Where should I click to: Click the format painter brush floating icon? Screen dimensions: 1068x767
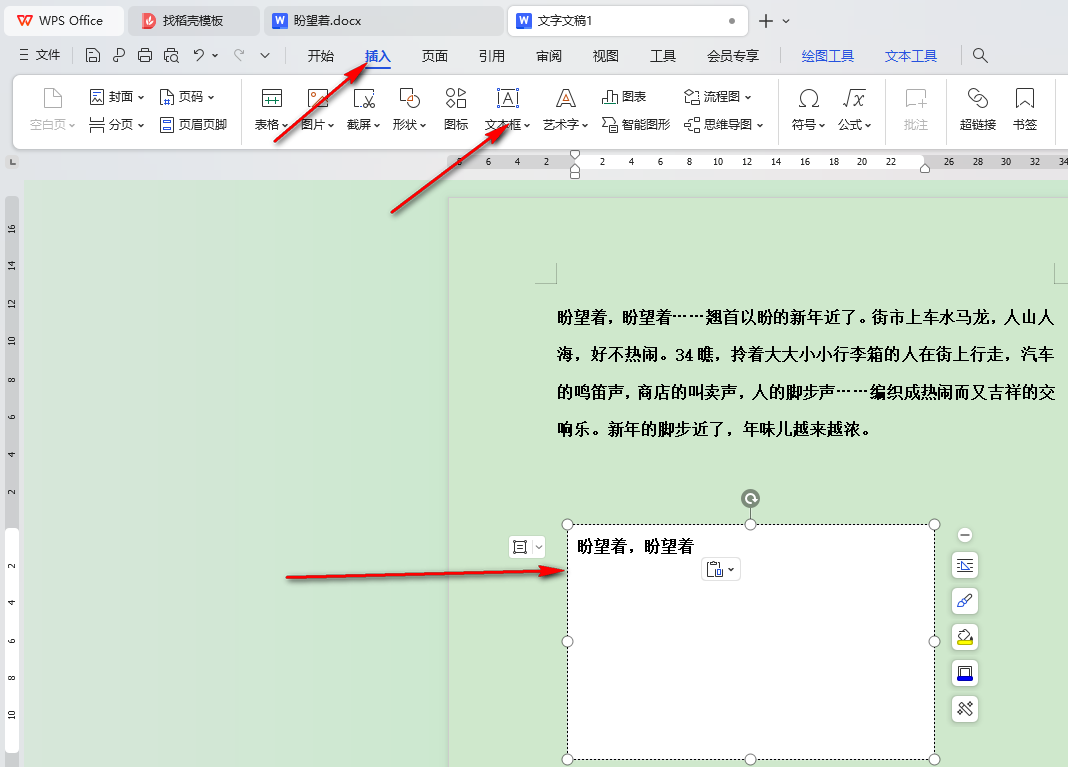(964, 601)
